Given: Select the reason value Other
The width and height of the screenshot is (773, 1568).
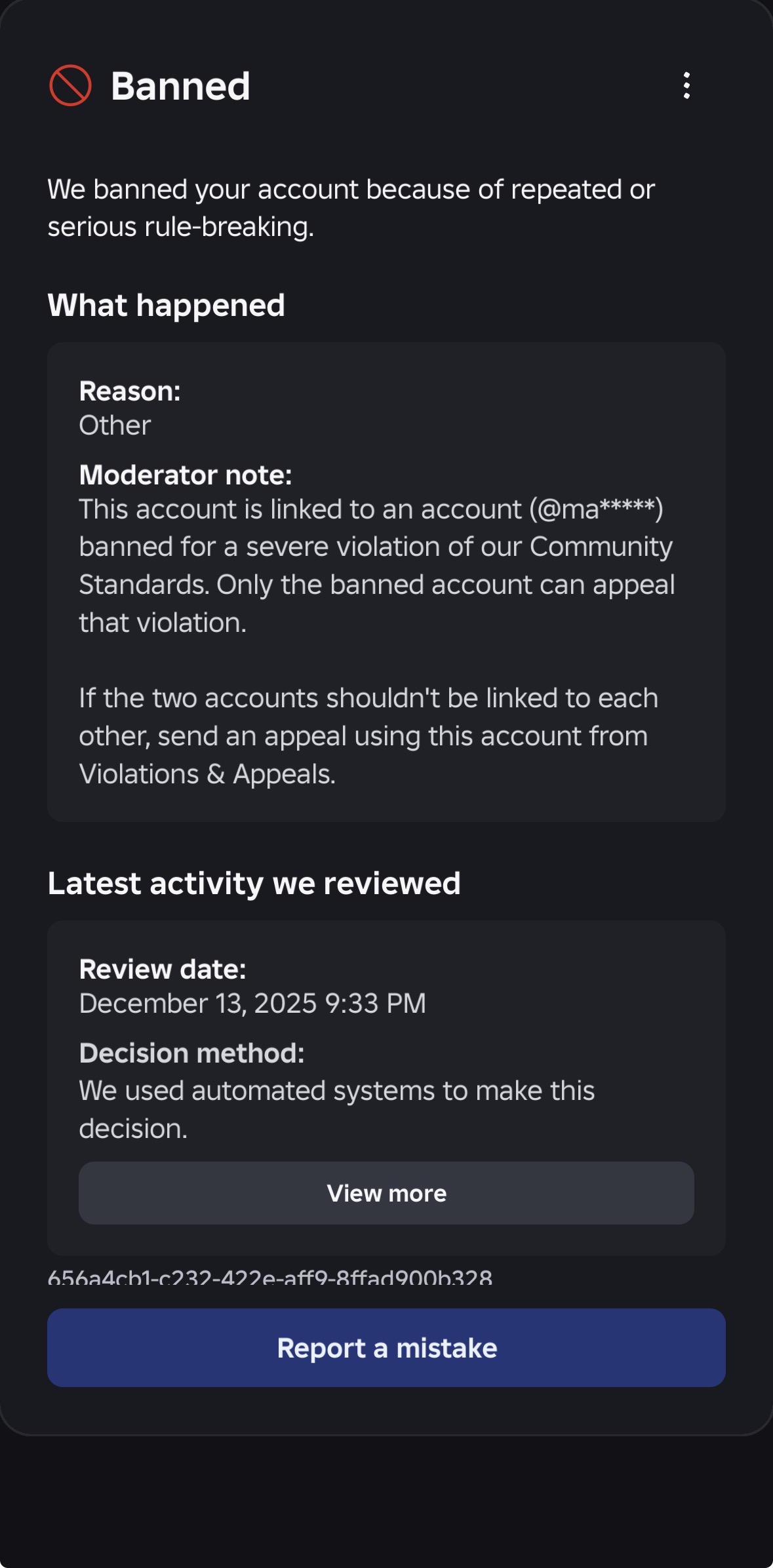Looking at the screenshot, I should coord(115,425).
